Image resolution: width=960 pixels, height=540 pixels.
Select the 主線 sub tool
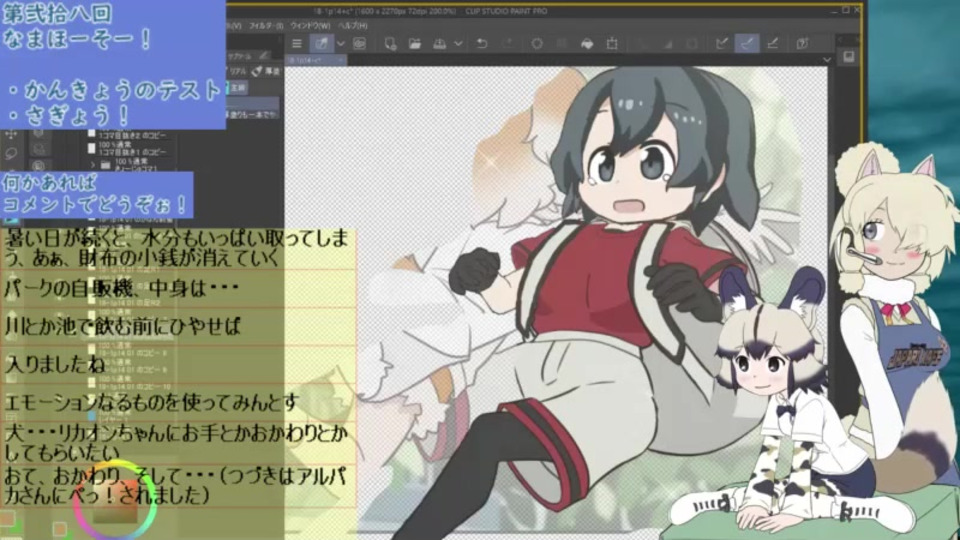point(238,88)
